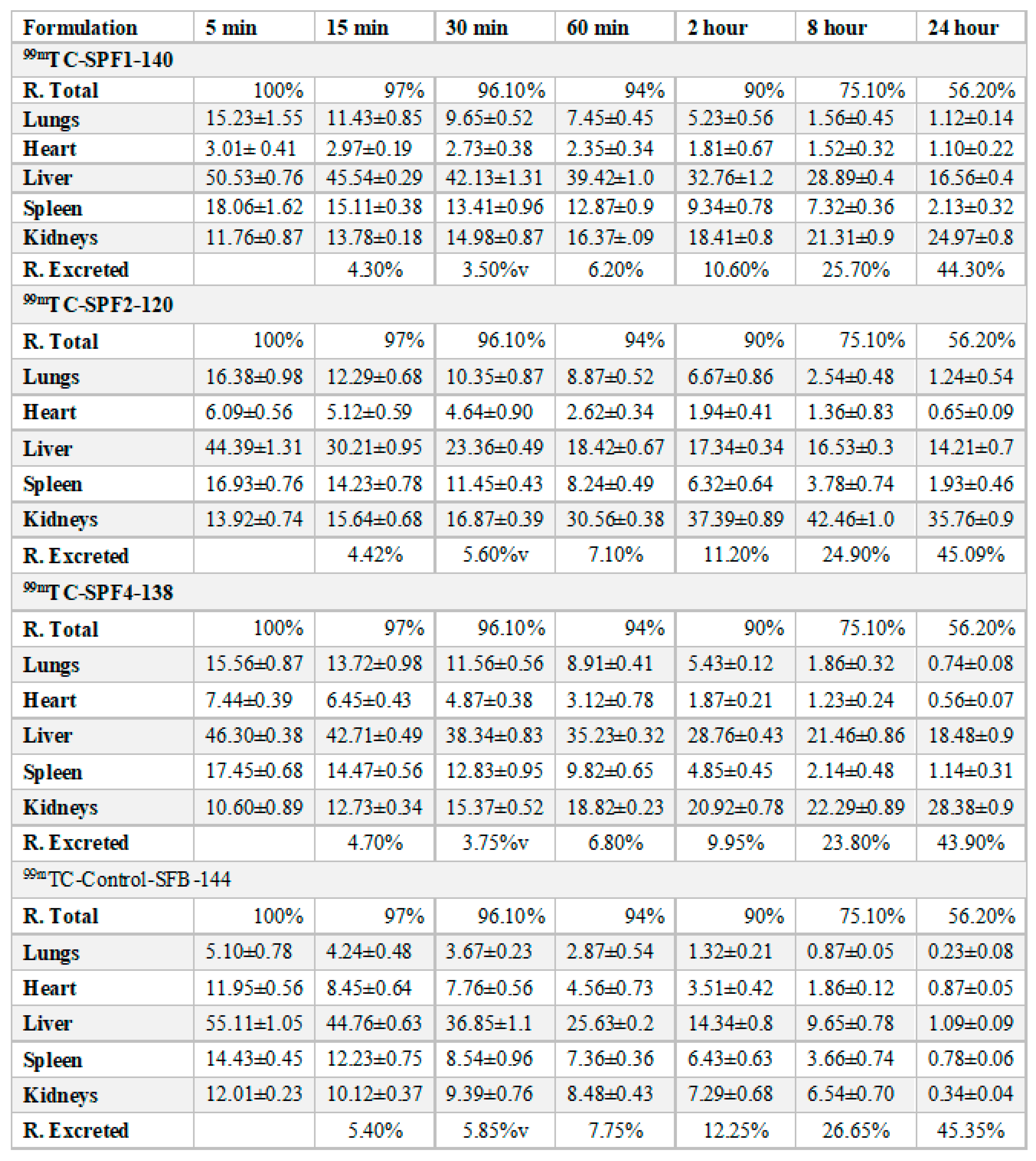Click the cell showing 50.53±0.76
Screen dimensions: 1036x1161
point(254,178)
